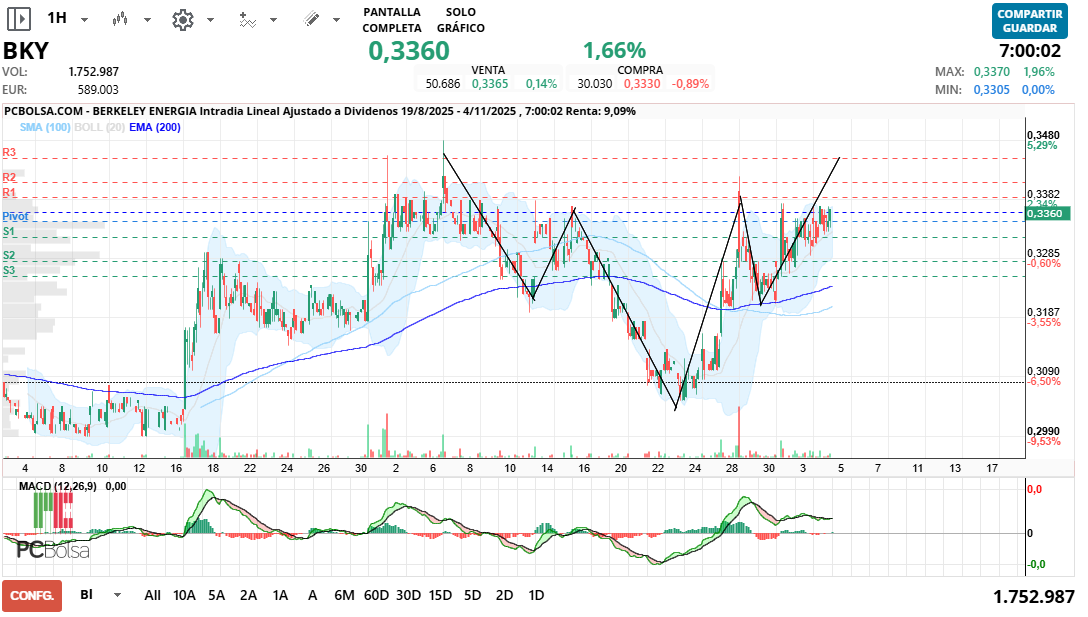The height and width of the screenshot is (617, 1088).
Task: Click the red CONFG. button
Action: click(x=32, y=595)
